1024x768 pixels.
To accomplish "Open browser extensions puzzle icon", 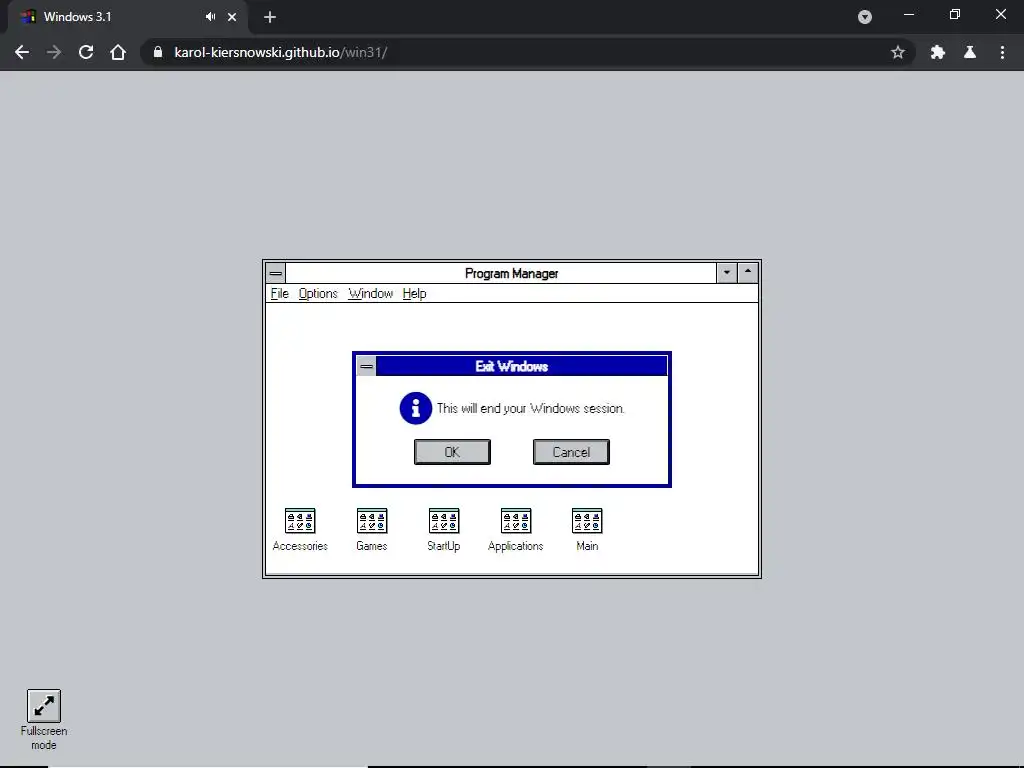I will (x=938, y=52).
